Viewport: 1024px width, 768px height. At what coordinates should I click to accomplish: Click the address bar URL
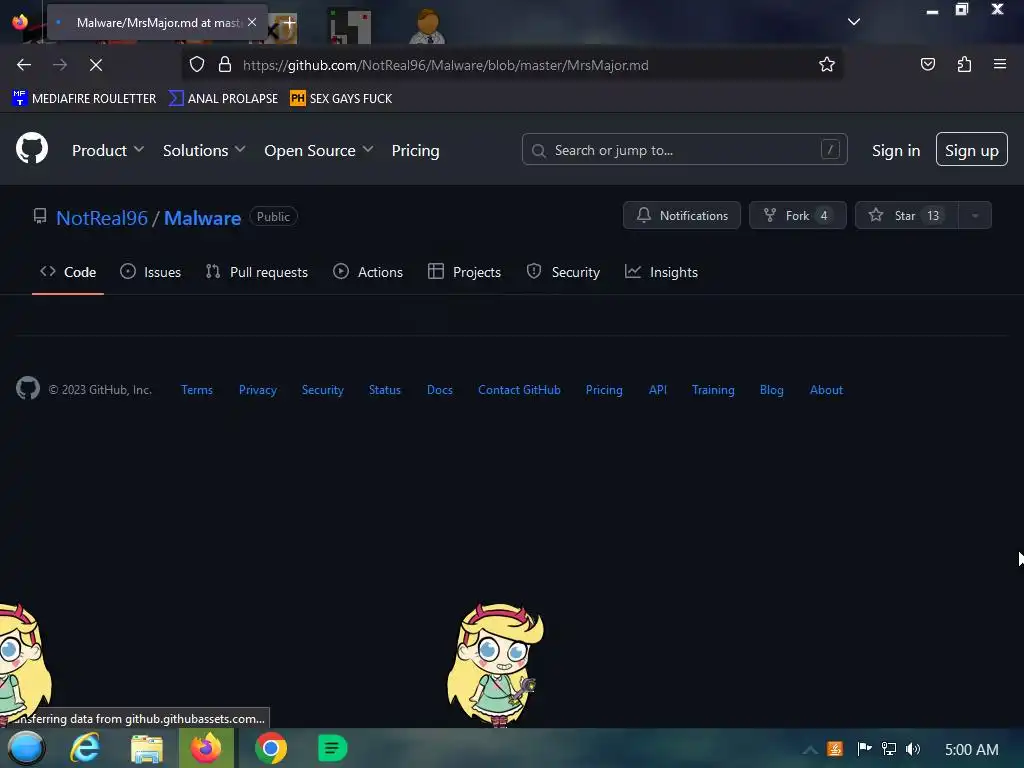tap(445, 65)
